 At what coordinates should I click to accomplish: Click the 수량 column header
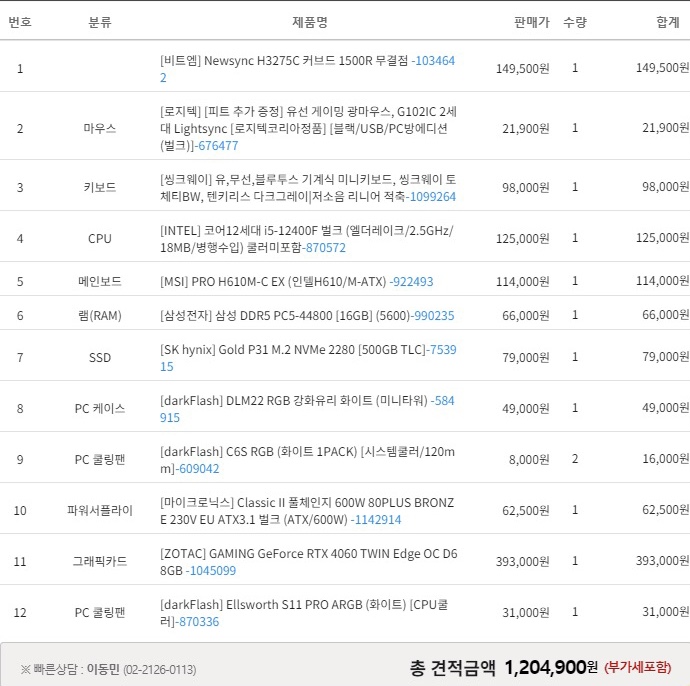[x=575, y=22]
